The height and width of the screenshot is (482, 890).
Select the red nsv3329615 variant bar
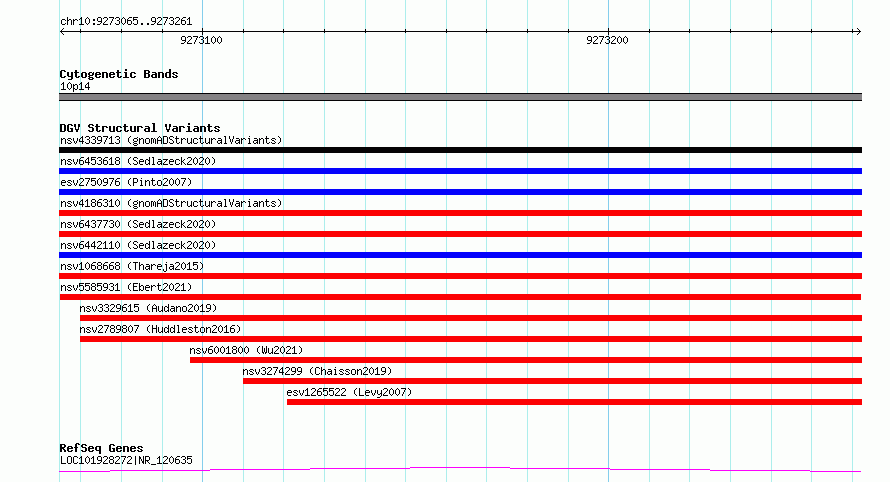[x=471, y=318]
